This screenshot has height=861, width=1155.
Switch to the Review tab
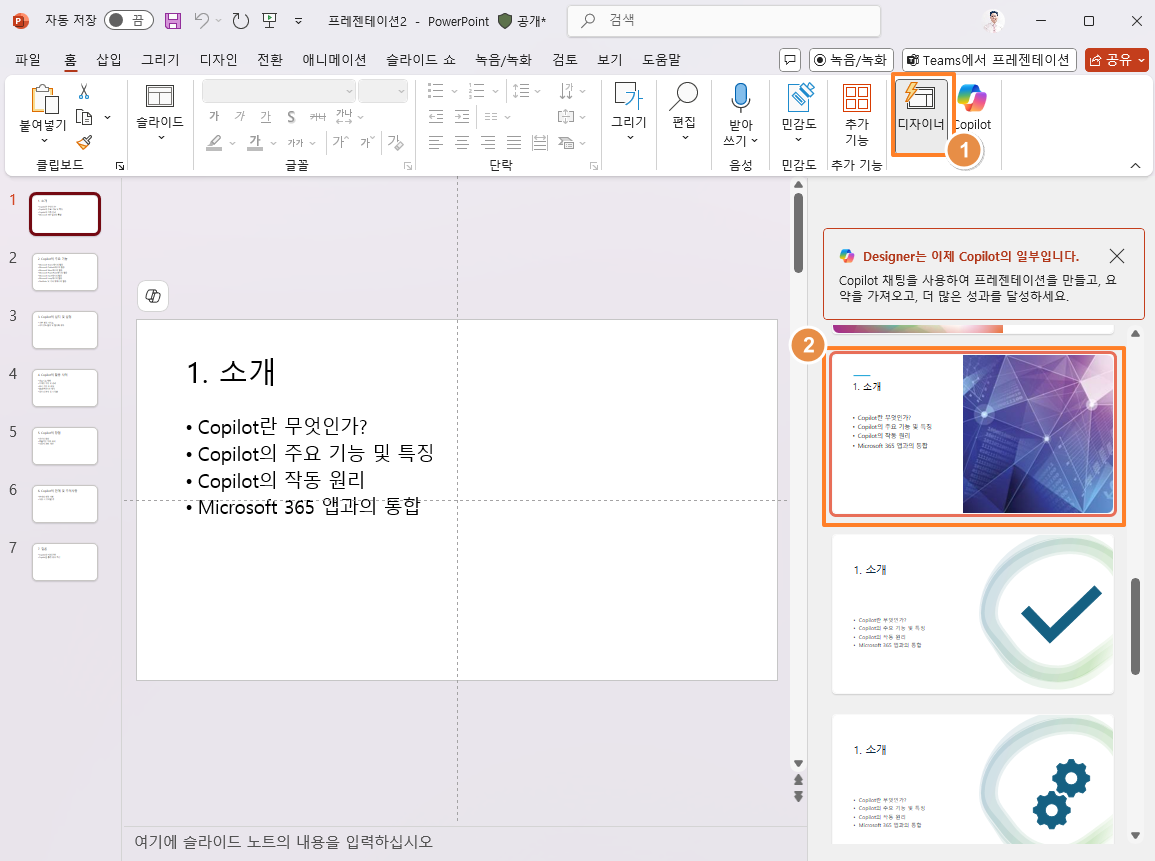tap(565, 60)
